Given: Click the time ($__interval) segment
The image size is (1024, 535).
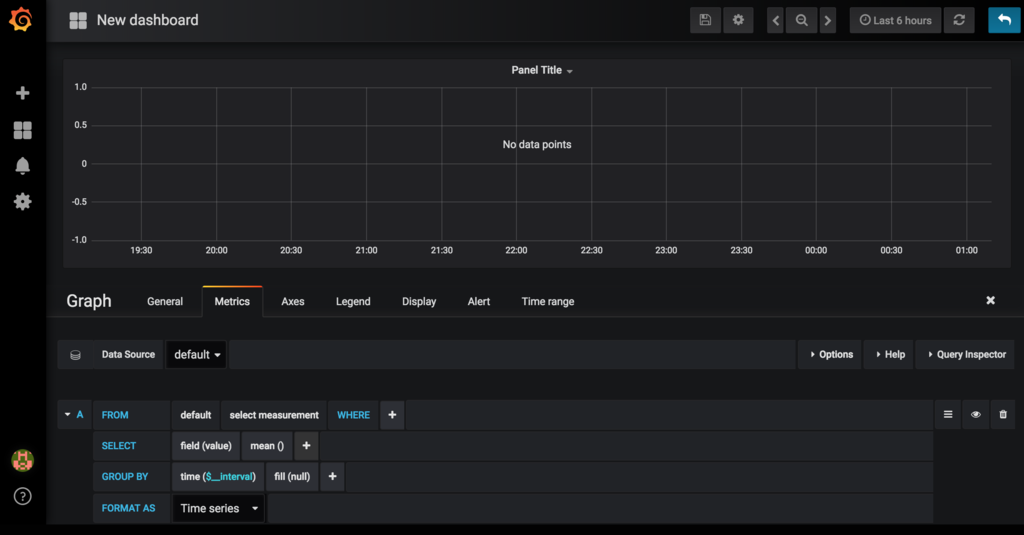Looking at the screenshot, I should [x=218, y=476].
